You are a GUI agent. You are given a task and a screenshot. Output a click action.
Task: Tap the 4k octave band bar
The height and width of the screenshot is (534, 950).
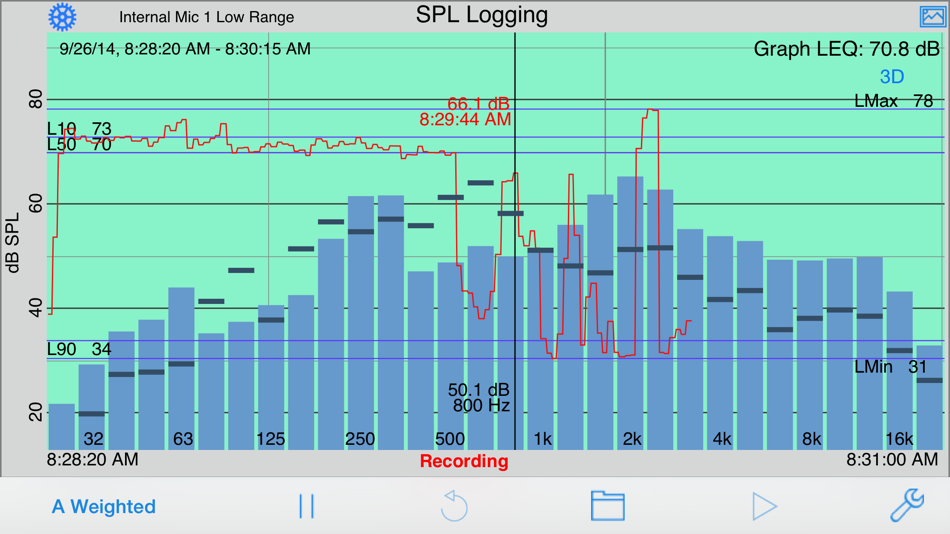coord(720,342)
